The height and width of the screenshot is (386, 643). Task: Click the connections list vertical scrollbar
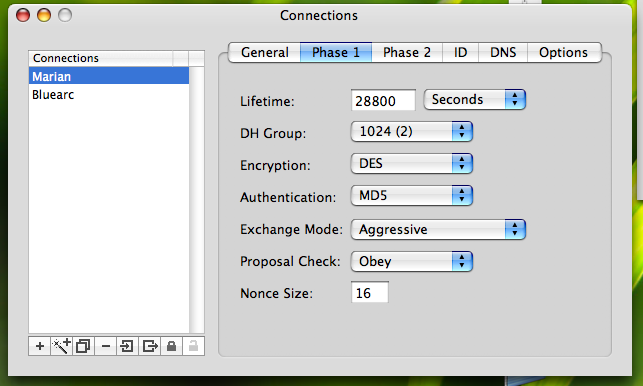(197, 200)
